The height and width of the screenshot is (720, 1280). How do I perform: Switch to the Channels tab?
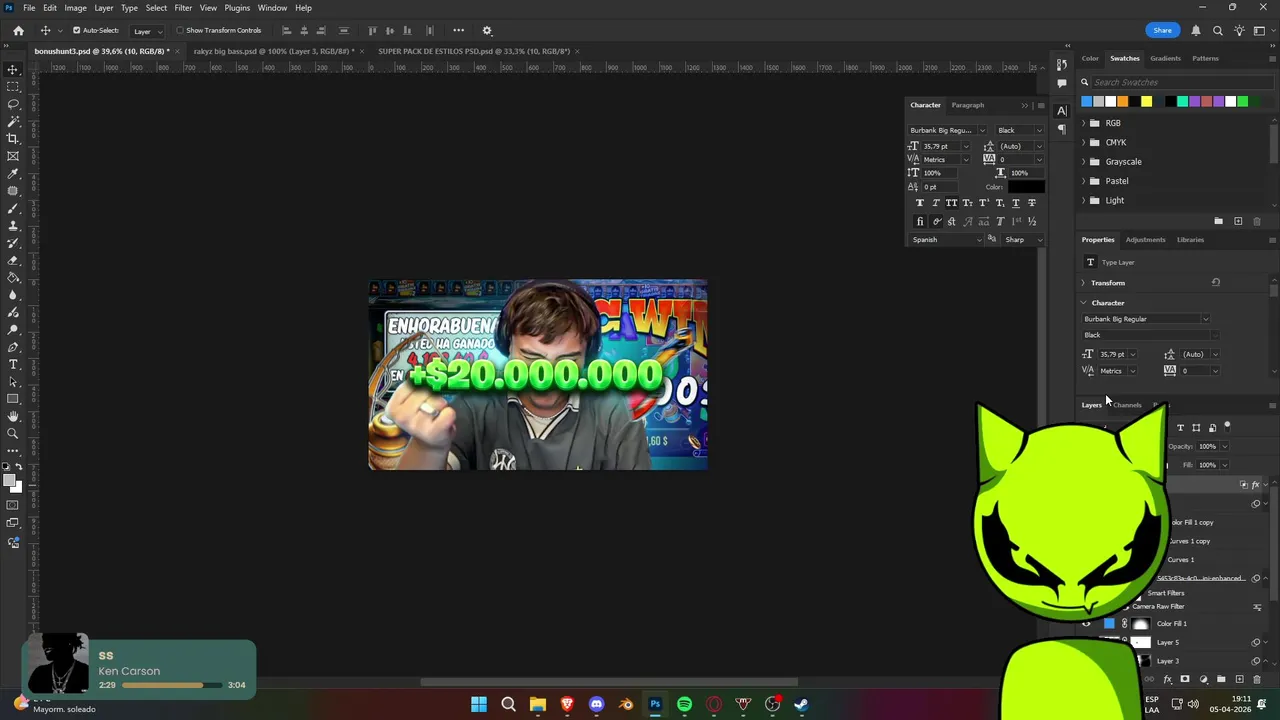click(x=1127, y=405)
